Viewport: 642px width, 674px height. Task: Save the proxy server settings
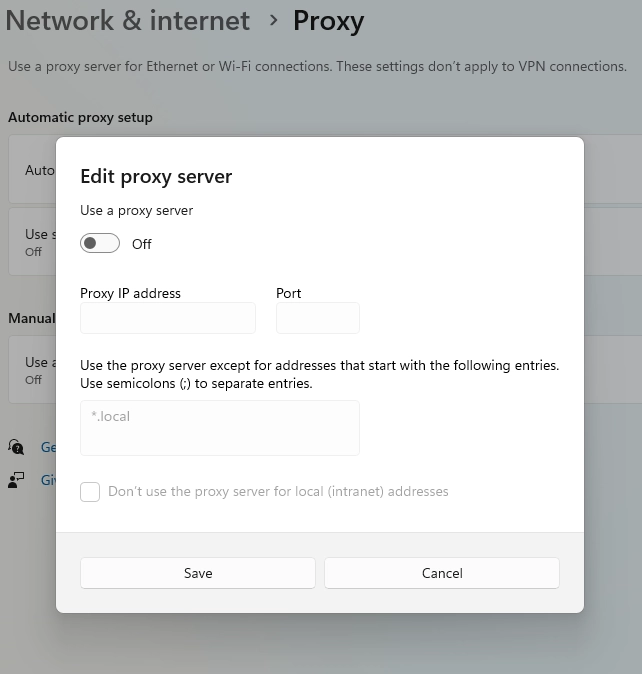(198, 573)
